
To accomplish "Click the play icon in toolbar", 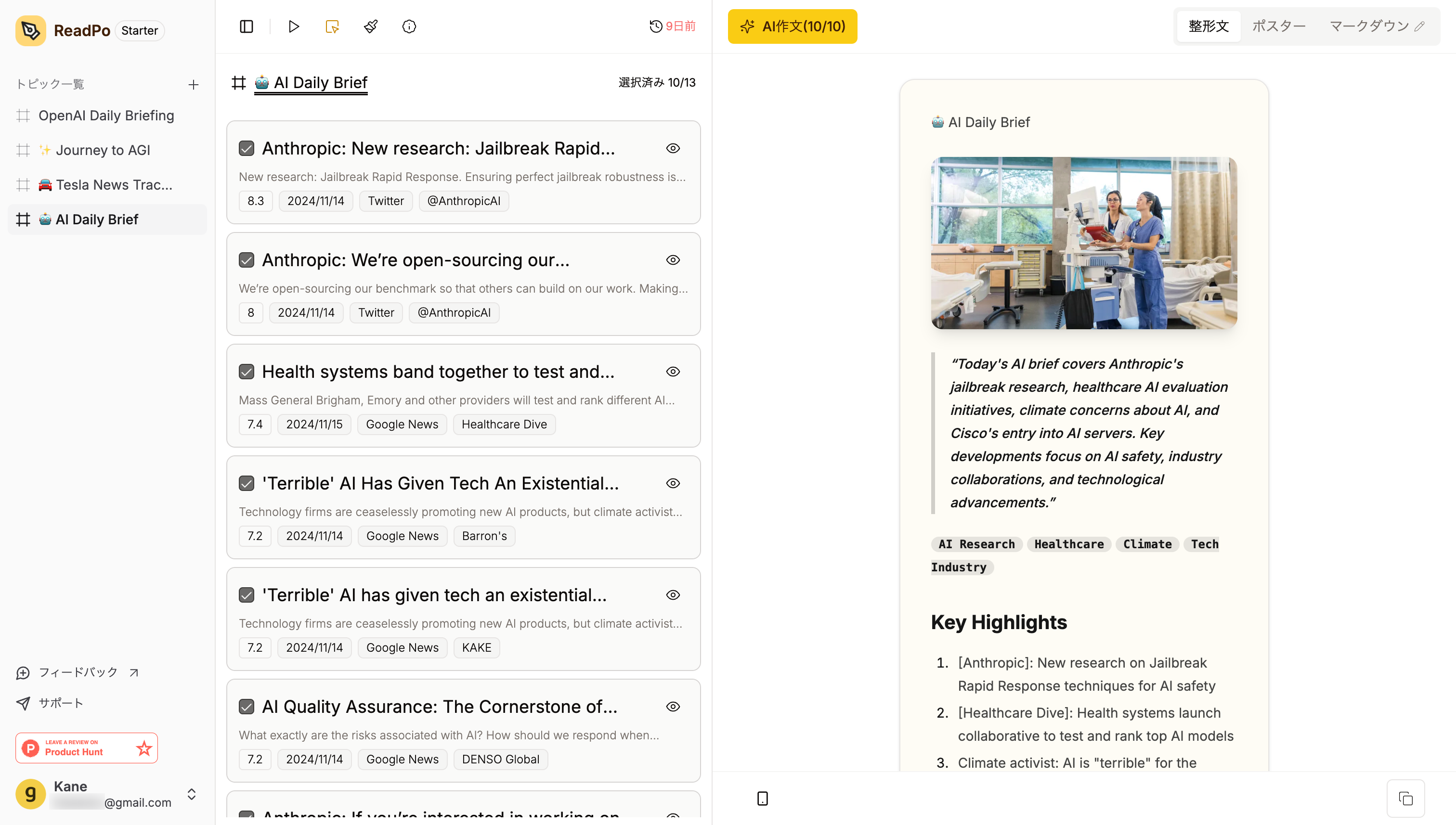I will click(x=294, y=26).
